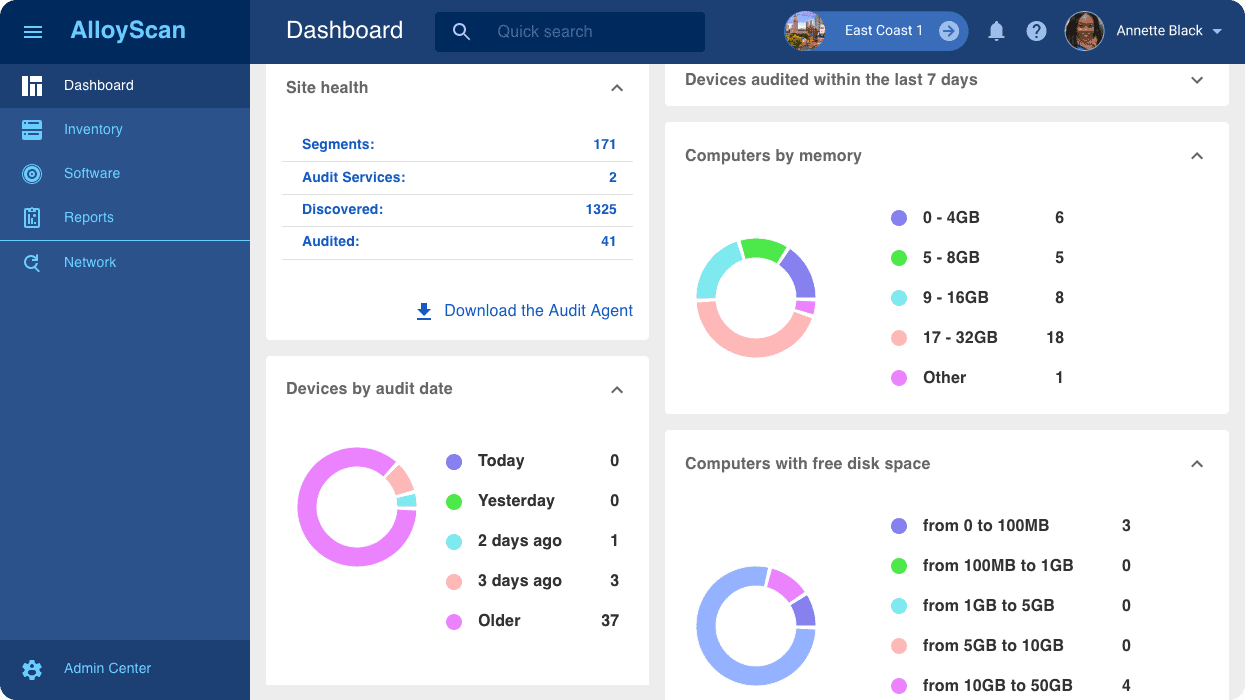Collapse the Site health panel

[x=617, y=88]
